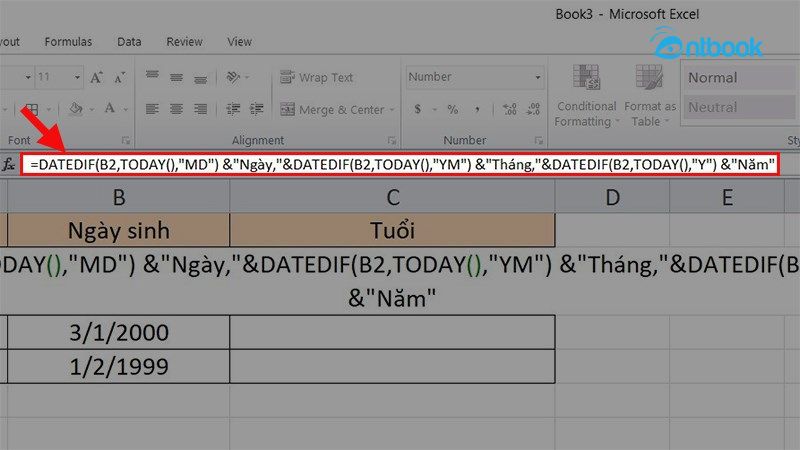Screen dimensions: 800x450
Task: Switch to Formulas ribbon tab
Action: (68, 42)
